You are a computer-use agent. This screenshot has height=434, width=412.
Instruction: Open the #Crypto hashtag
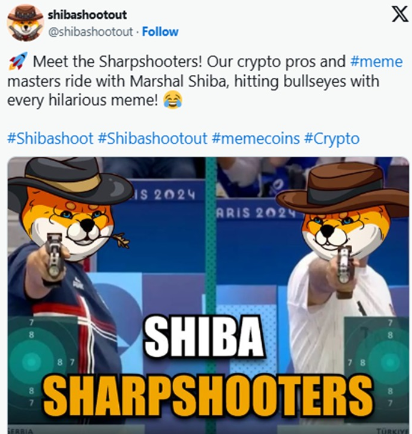click(332, 138)
